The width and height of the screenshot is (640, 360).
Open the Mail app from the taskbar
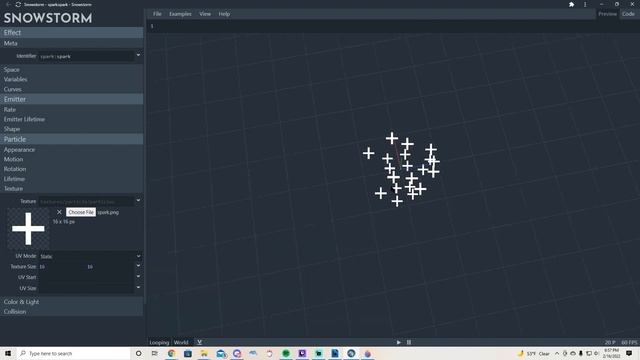point(221,353)
